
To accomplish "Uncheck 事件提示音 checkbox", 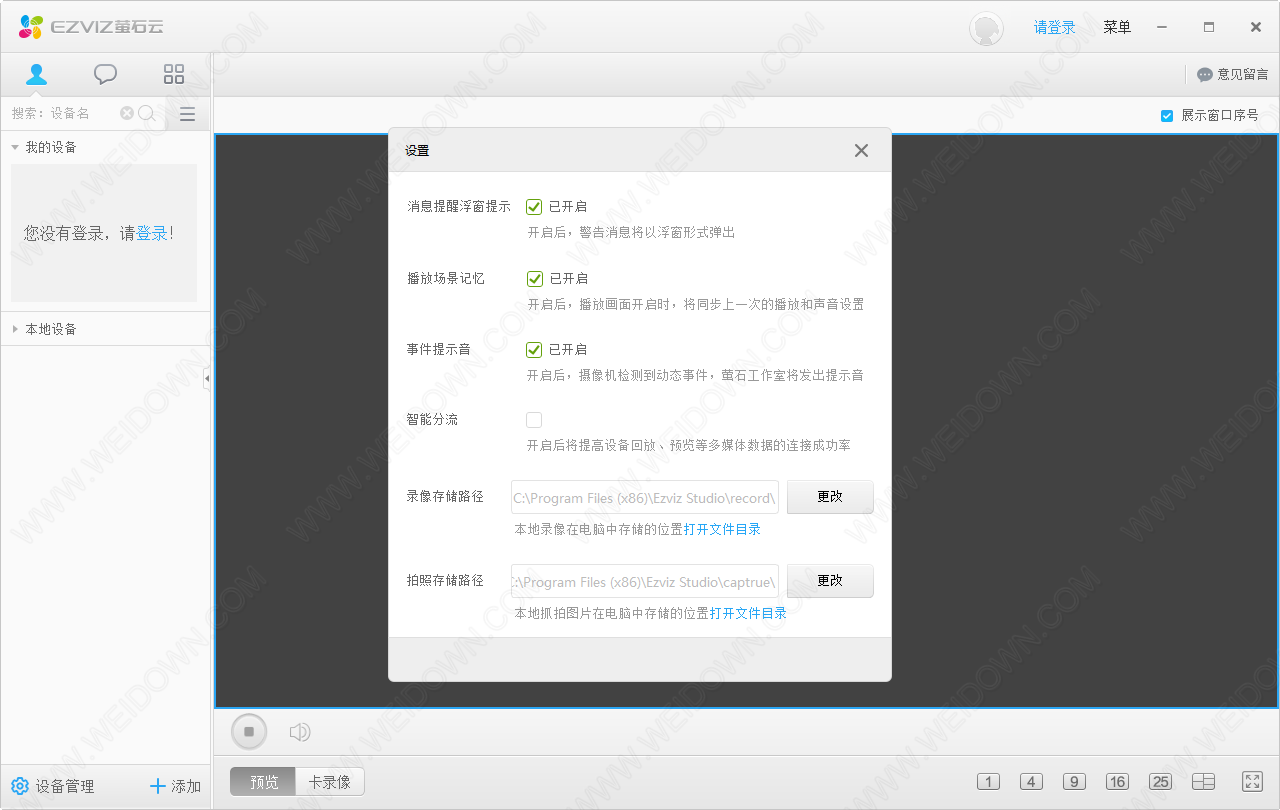I will point(534,350).
